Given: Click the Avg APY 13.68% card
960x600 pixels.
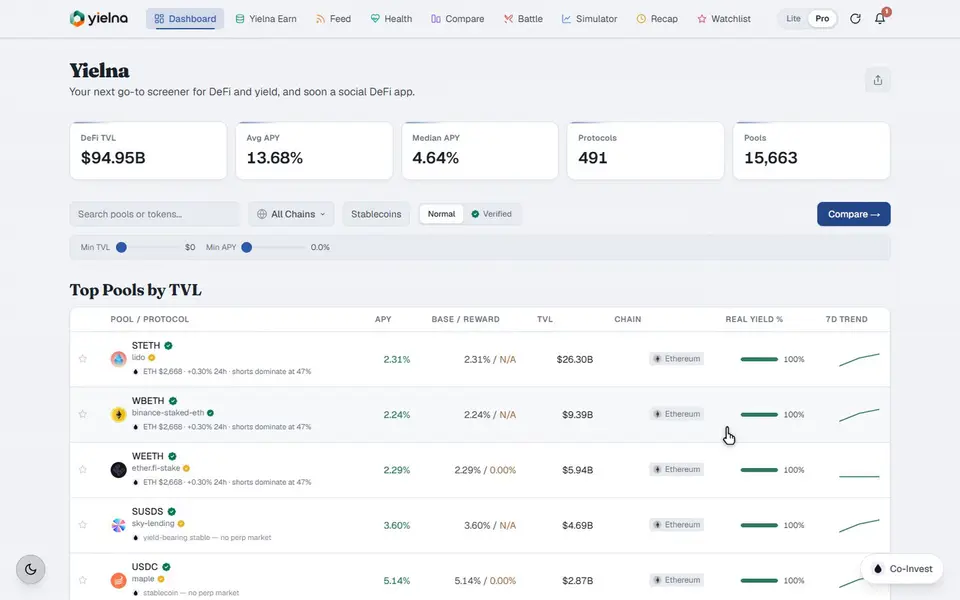Looking at the screenshot, I should coord(314,151).
